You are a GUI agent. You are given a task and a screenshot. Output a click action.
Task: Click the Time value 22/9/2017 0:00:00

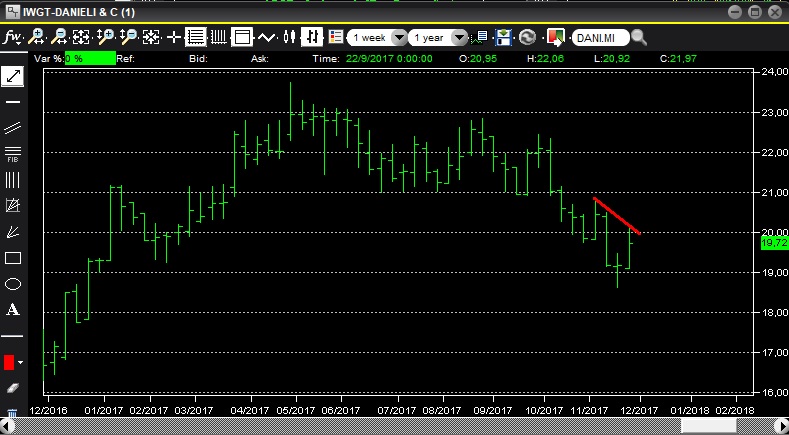click(389, 58)
